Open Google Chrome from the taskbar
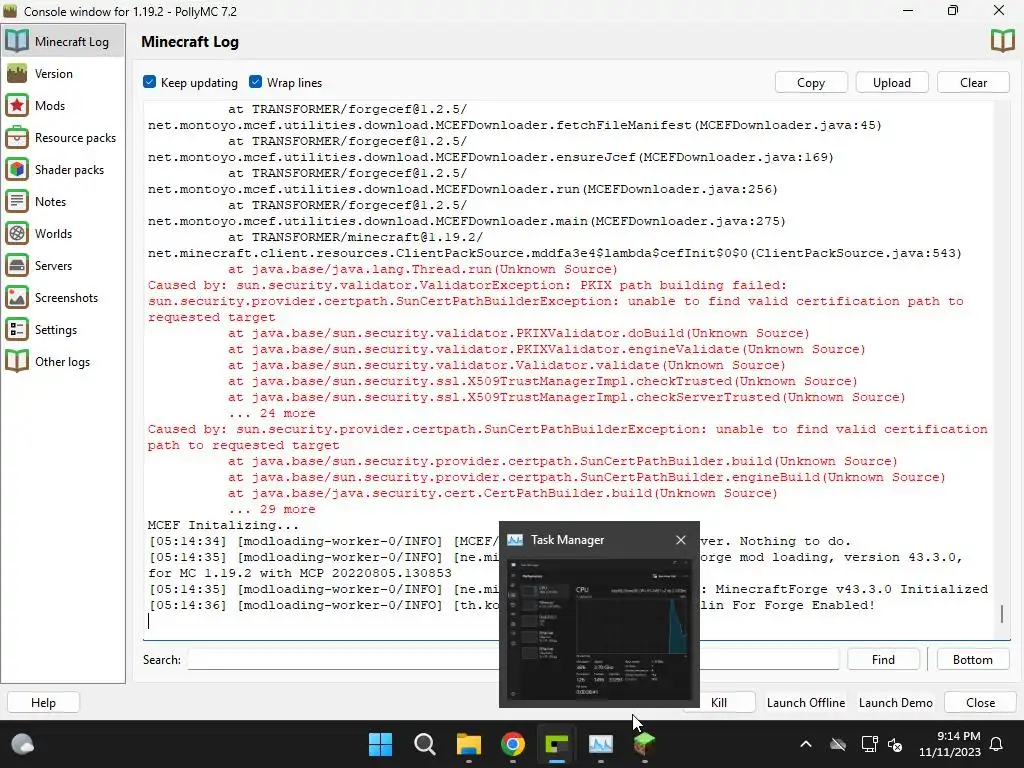Screen dimensions: 1024x768 pos(513,744)
